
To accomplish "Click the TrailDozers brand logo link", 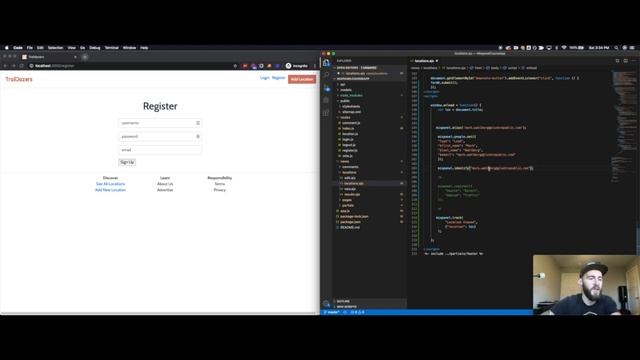I will click(x=19, y=79).
